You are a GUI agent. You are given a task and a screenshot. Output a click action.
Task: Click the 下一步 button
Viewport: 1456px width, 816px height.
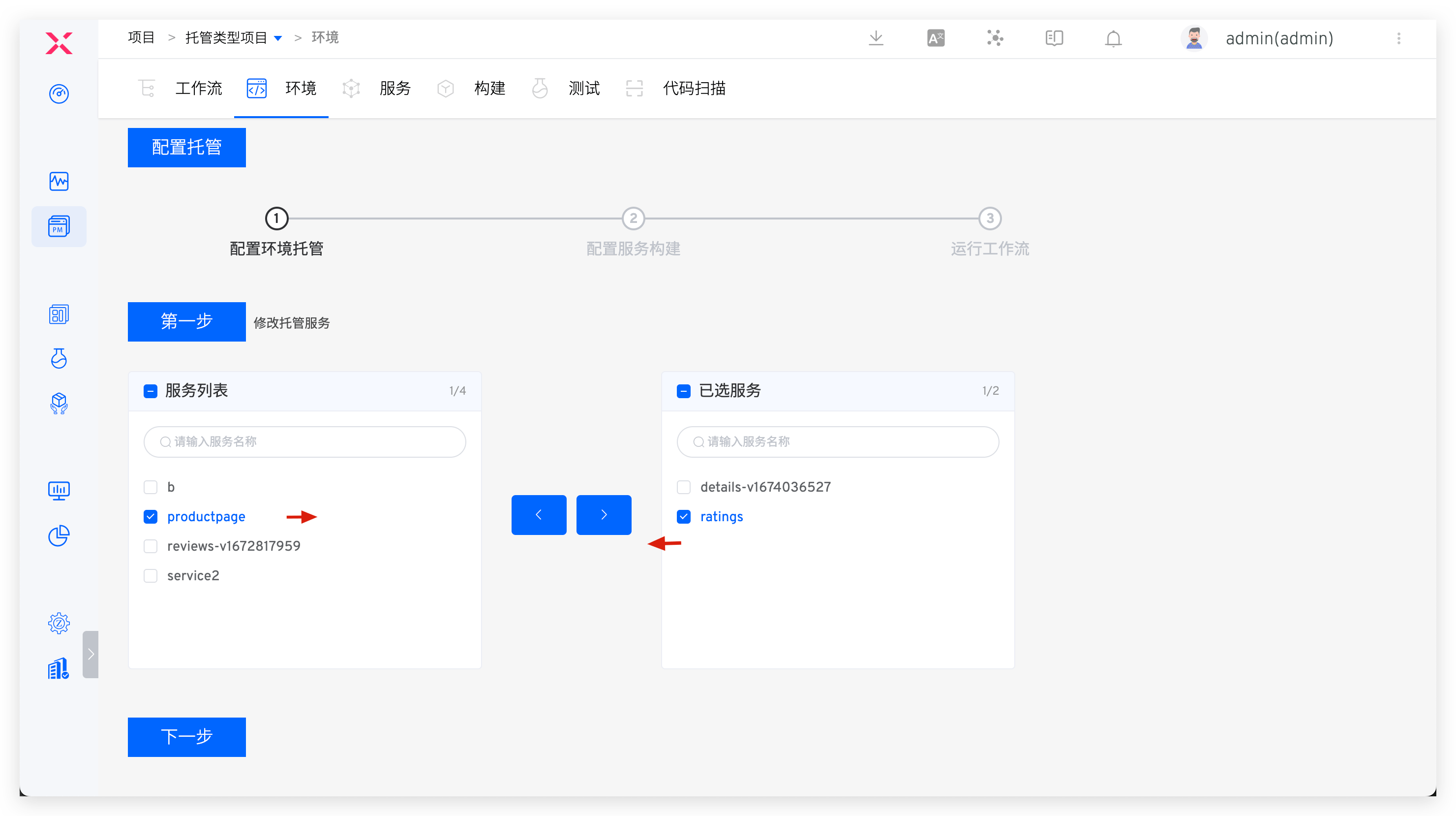186,737
